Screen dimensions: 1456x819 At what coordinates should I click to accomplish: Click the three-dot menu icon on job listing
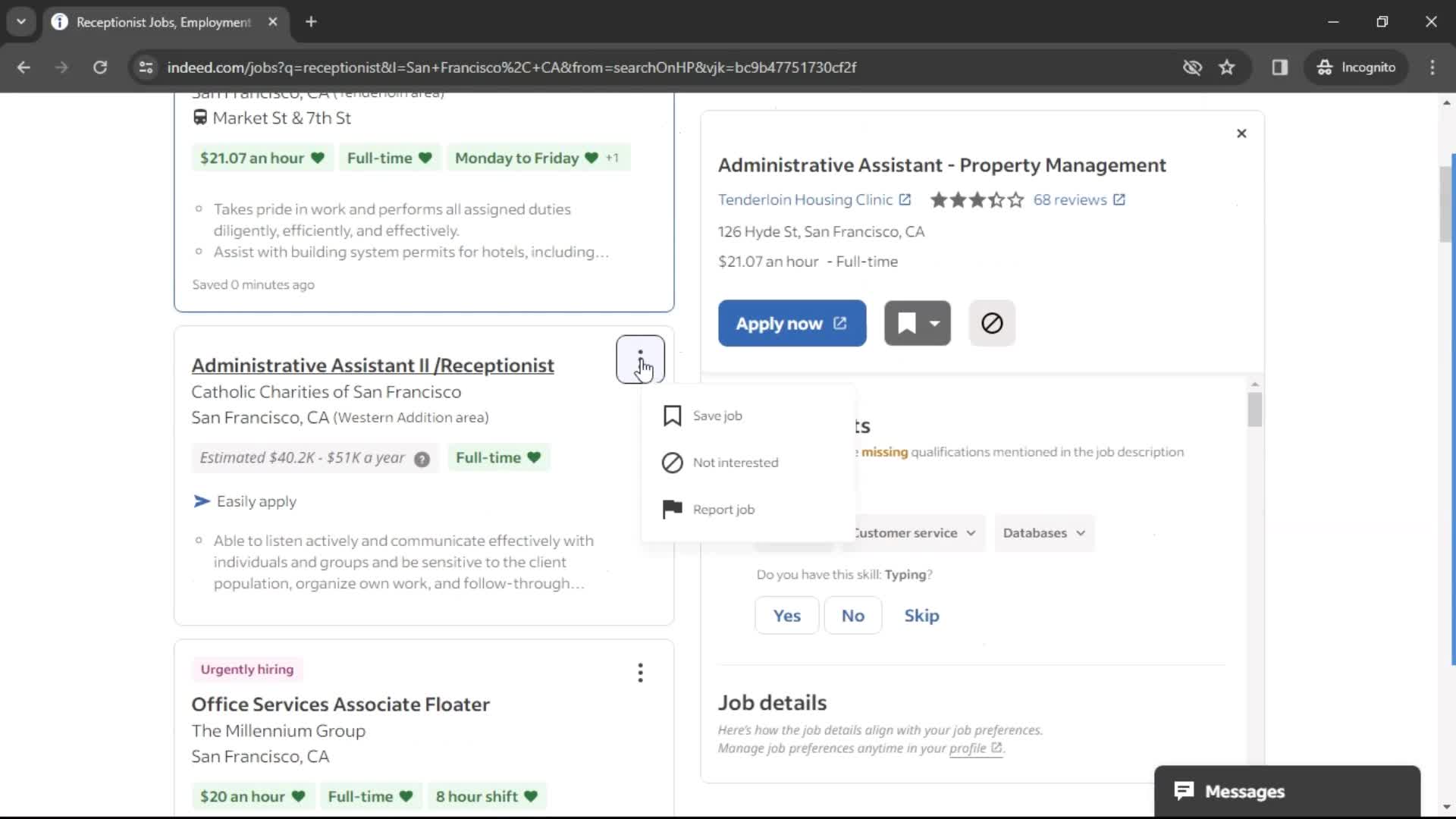click(641, 359)
